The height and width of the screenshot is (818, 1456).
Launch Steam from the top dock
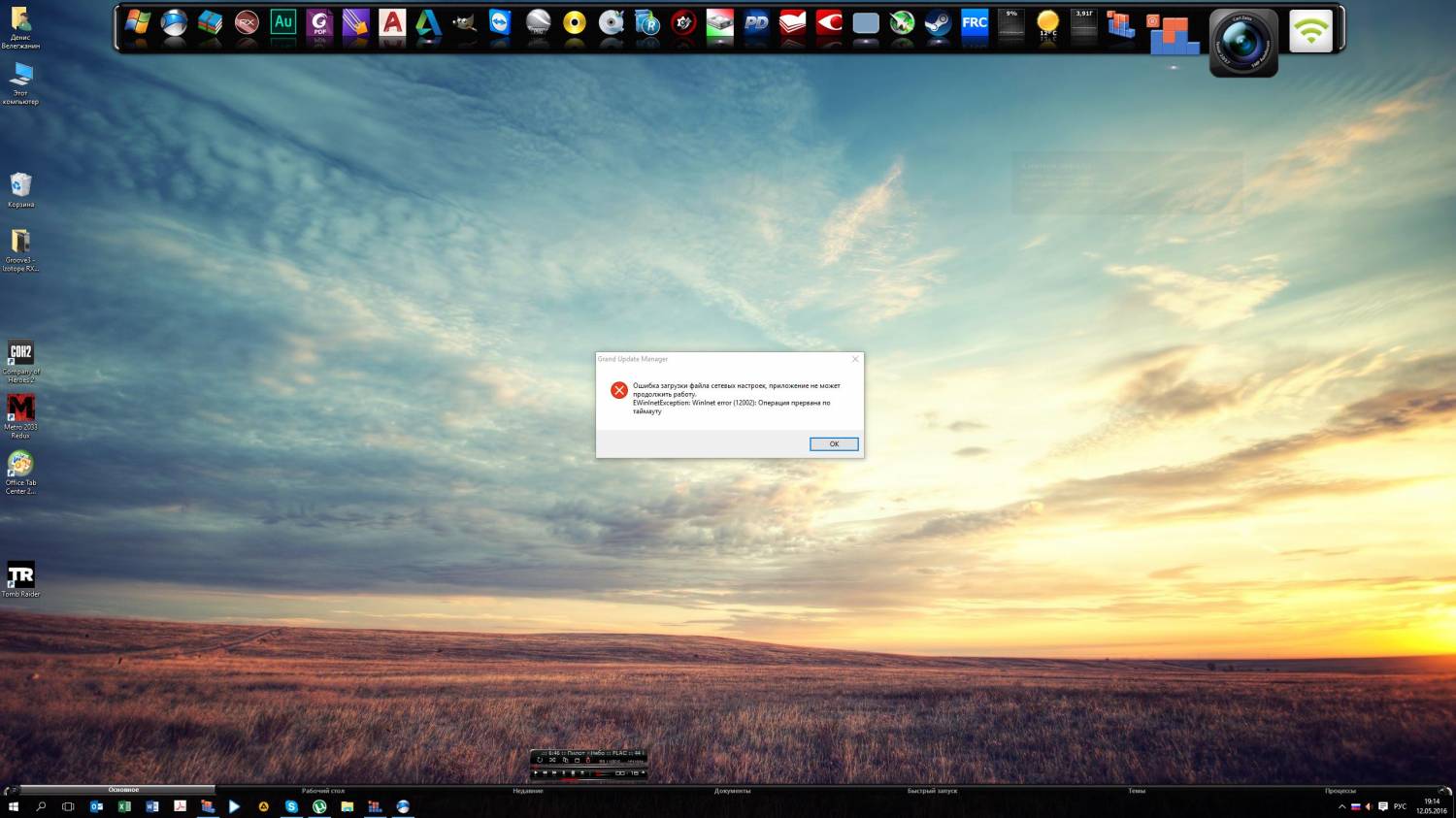(x=938, y=23)
